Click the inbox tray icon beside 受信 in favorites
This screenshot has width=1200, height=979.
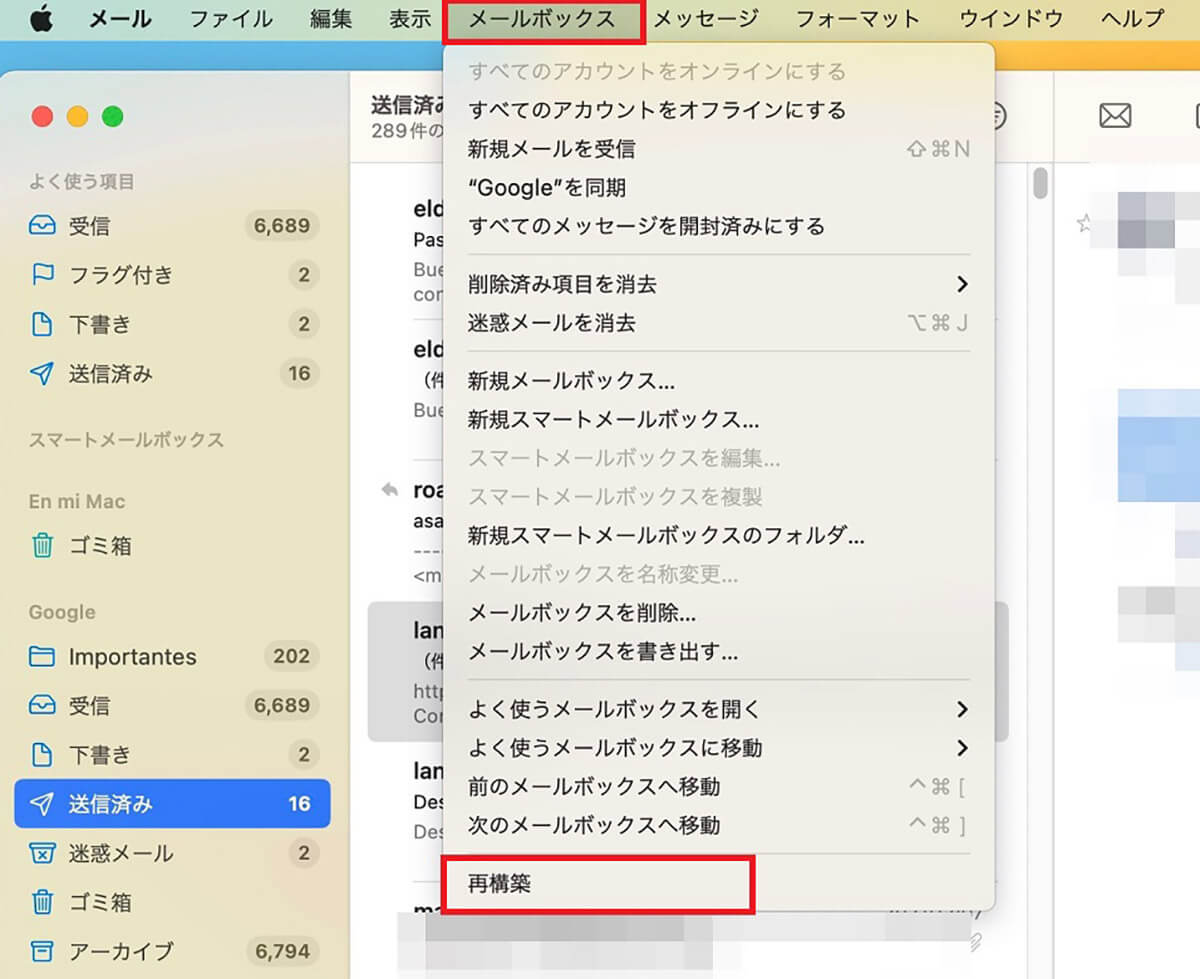[x=42, y=226]
